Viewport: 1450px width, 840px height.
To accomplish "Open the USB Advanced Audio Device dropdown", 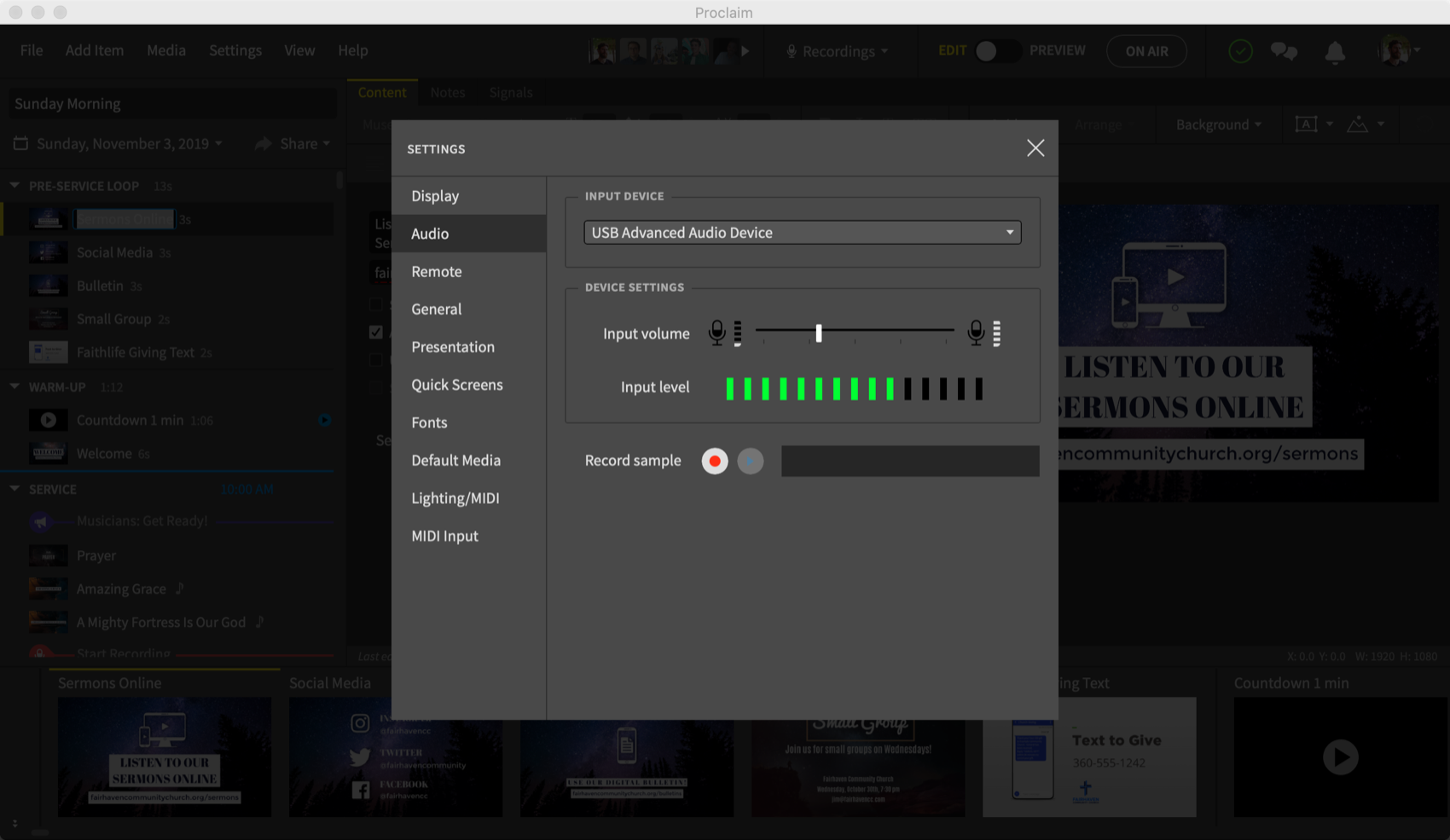I will (803, 233).
